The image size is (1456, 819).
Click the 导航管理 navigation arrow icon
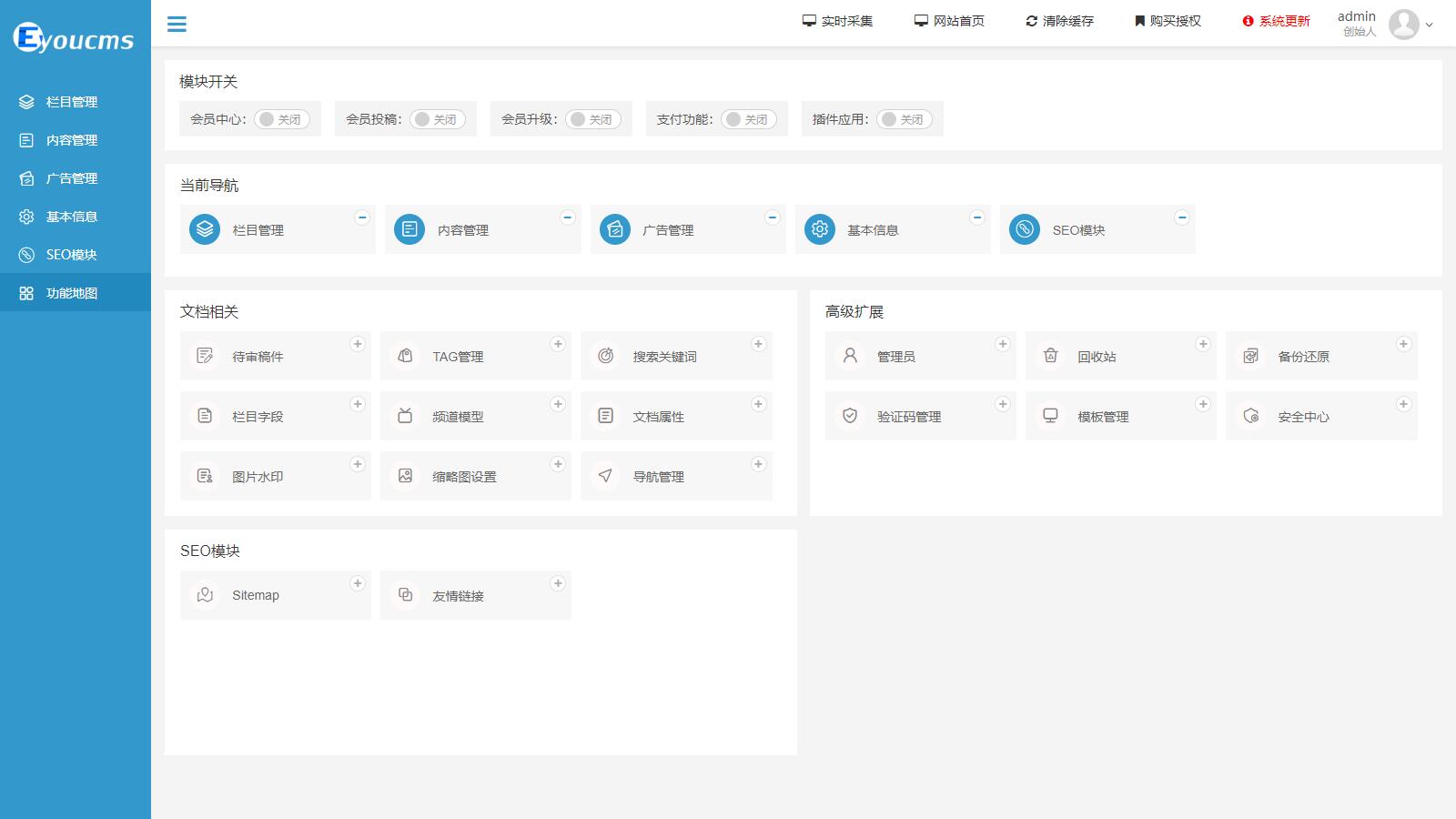tap(605, 476)
